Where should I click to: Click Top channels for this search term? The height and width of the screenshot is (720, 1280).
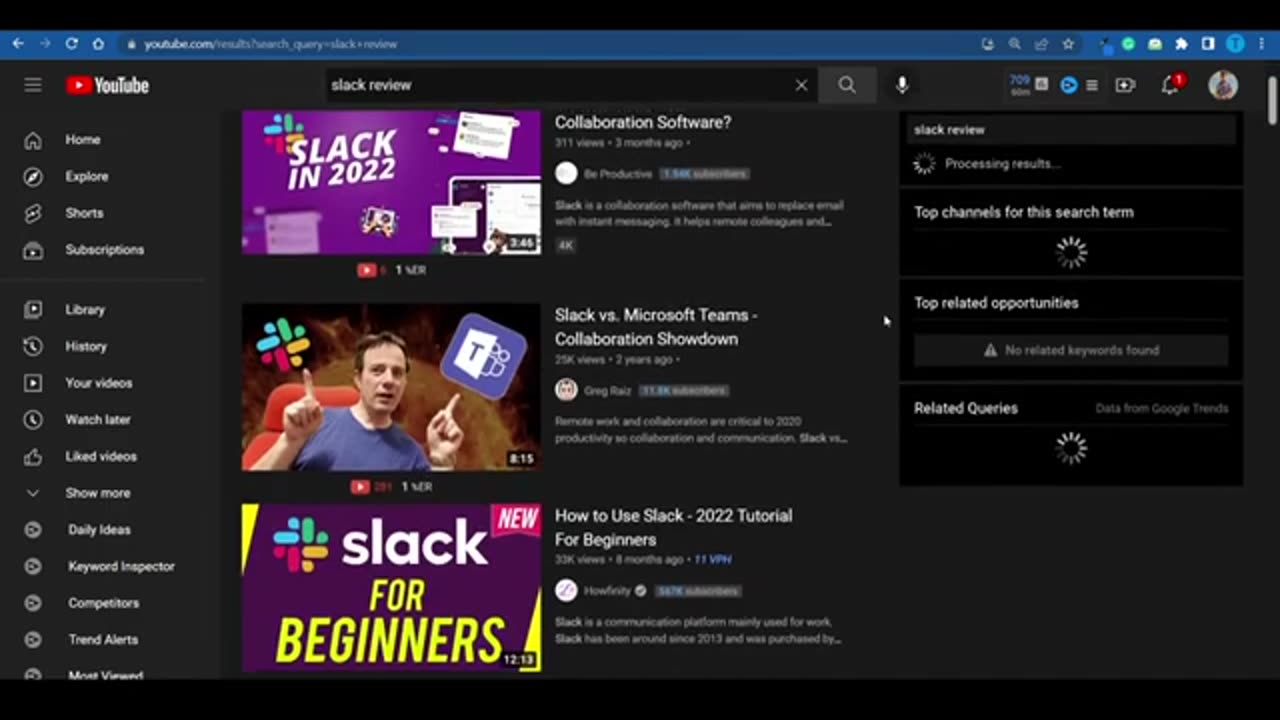tap(1023, 212)
